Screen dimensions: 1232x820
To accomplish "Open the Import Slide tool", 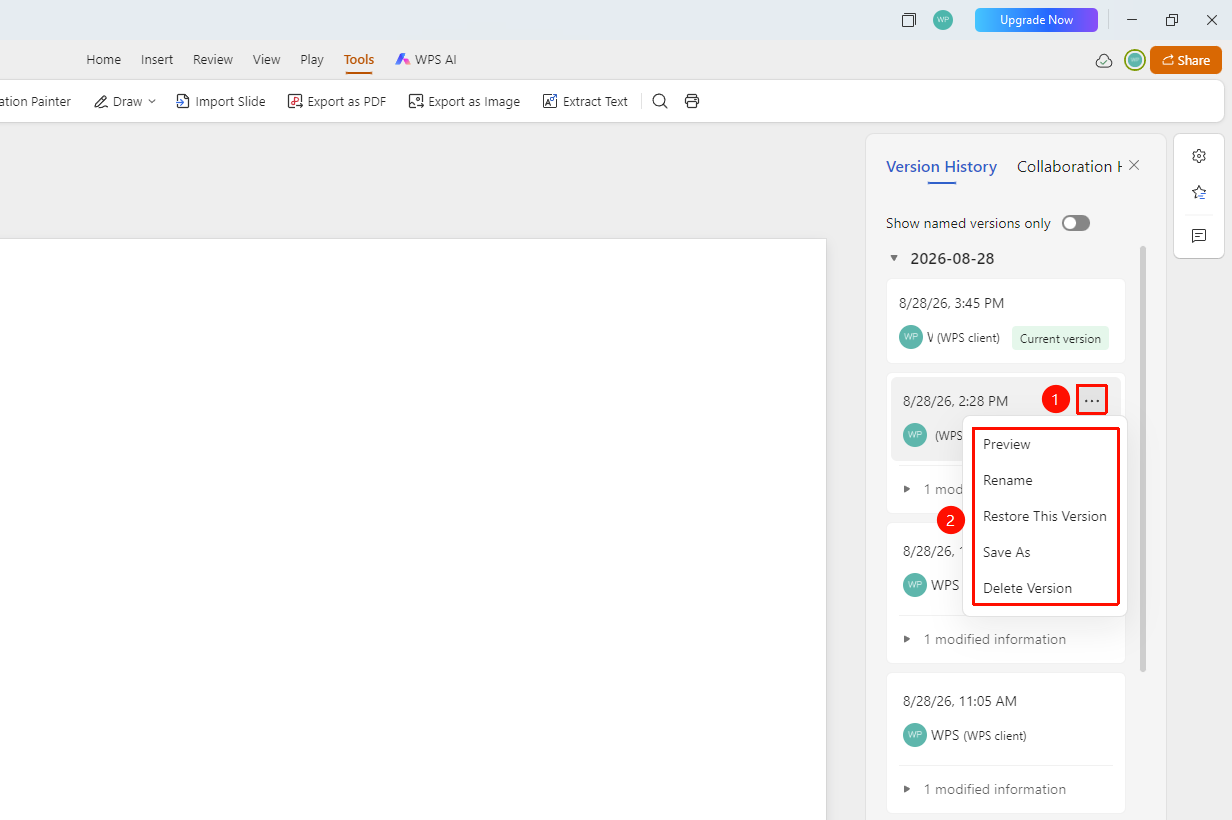I will [221, 101].
